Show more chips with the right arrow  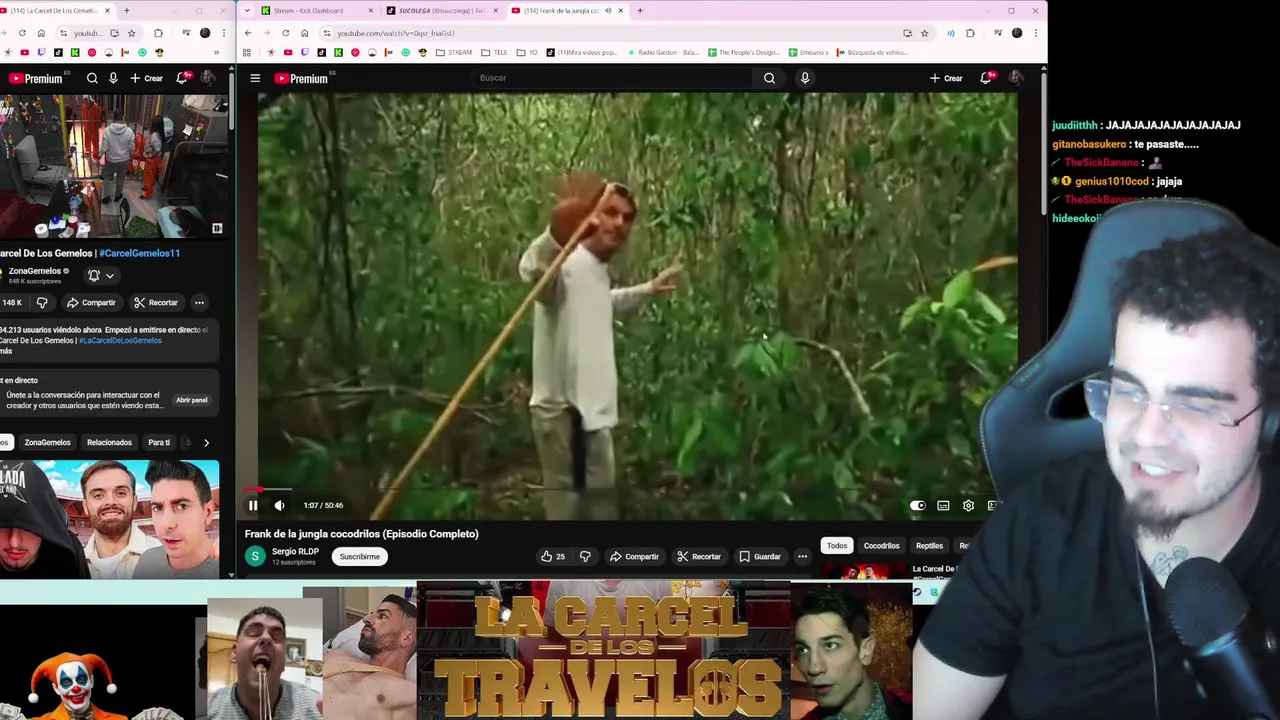206,442
